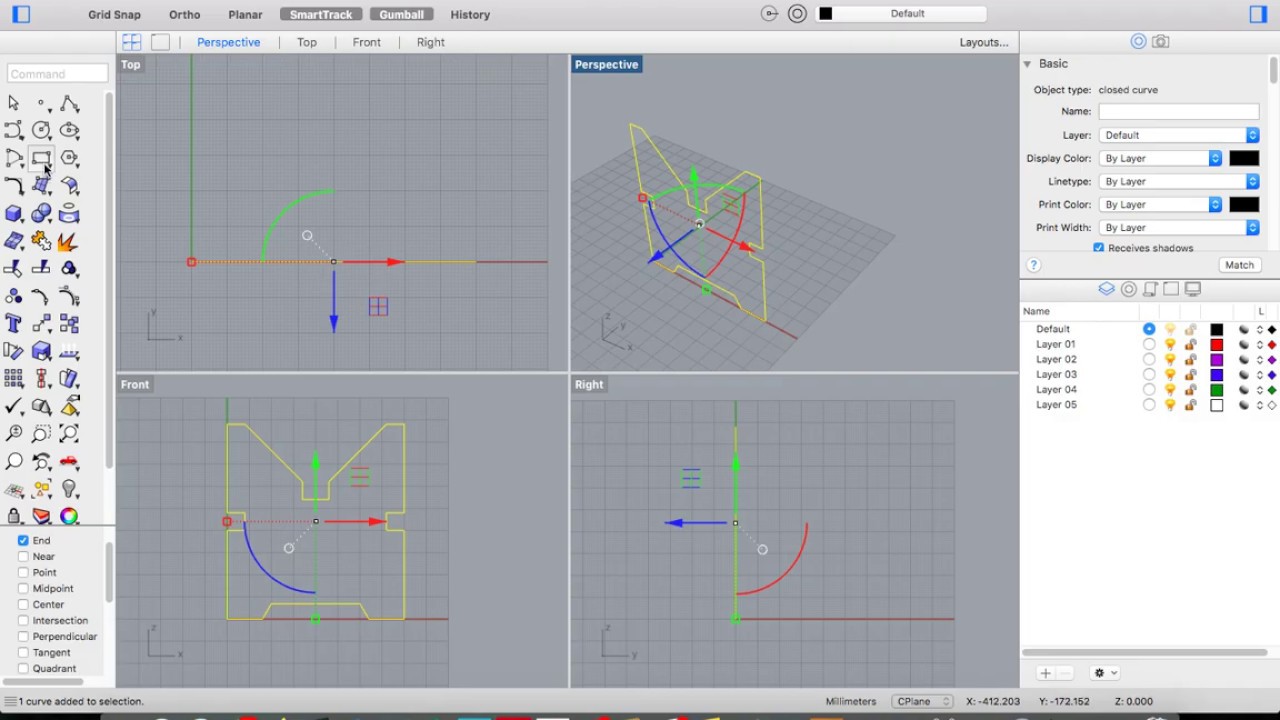Enable the Intersection object snap

(23, 620)
